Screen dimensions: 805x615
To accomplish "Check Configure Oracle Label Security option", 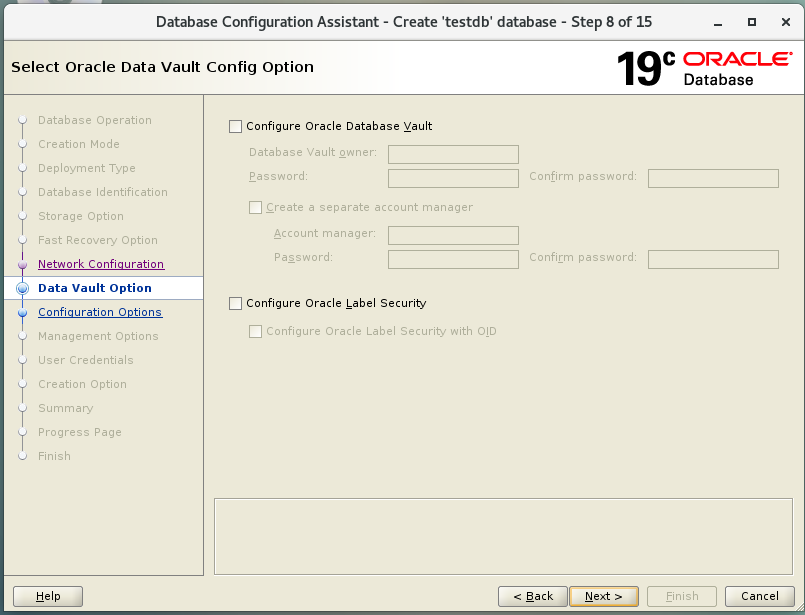I will [236, 303].
